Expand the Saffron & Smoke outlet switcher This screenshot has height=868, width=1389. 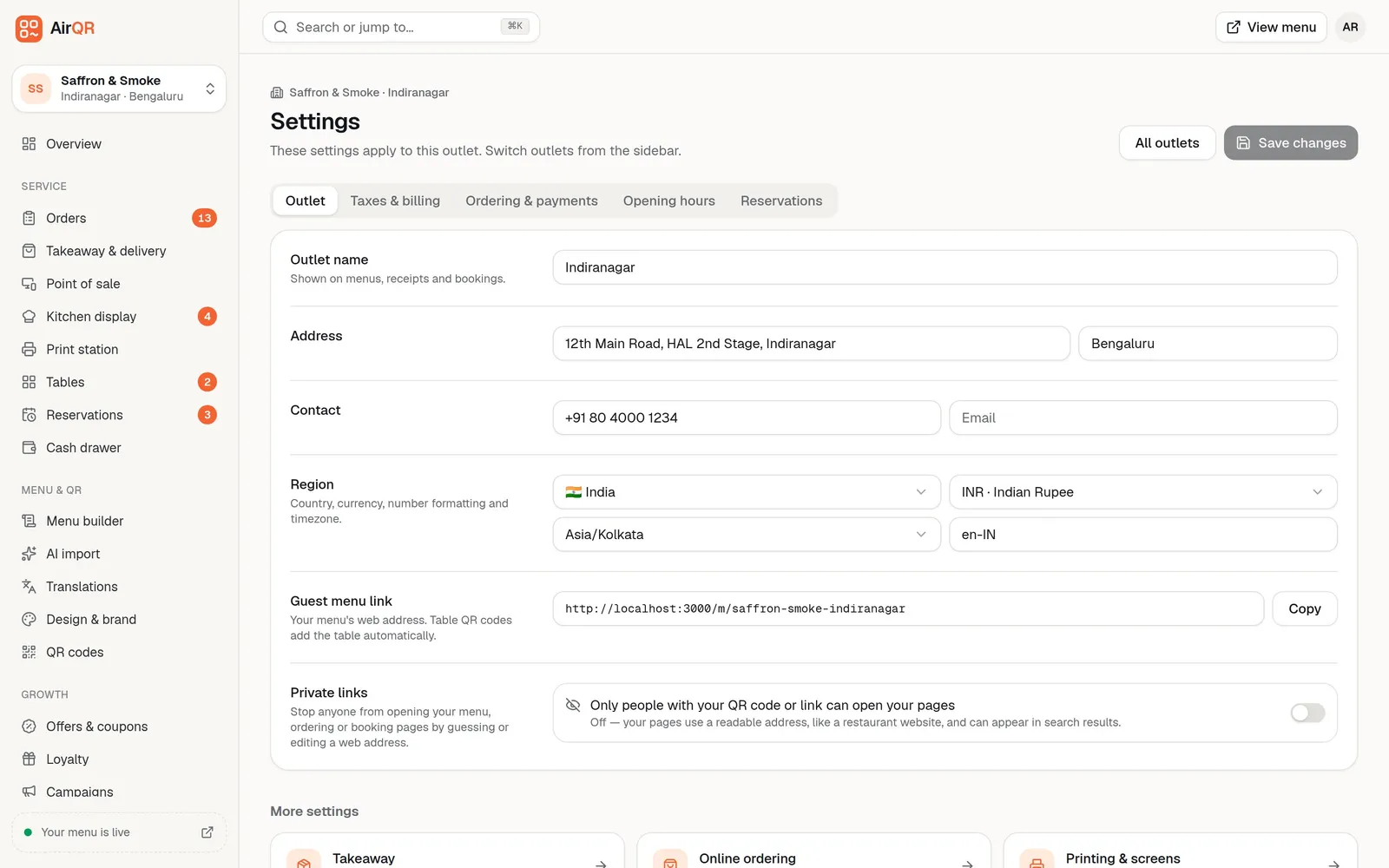[119, 89]
